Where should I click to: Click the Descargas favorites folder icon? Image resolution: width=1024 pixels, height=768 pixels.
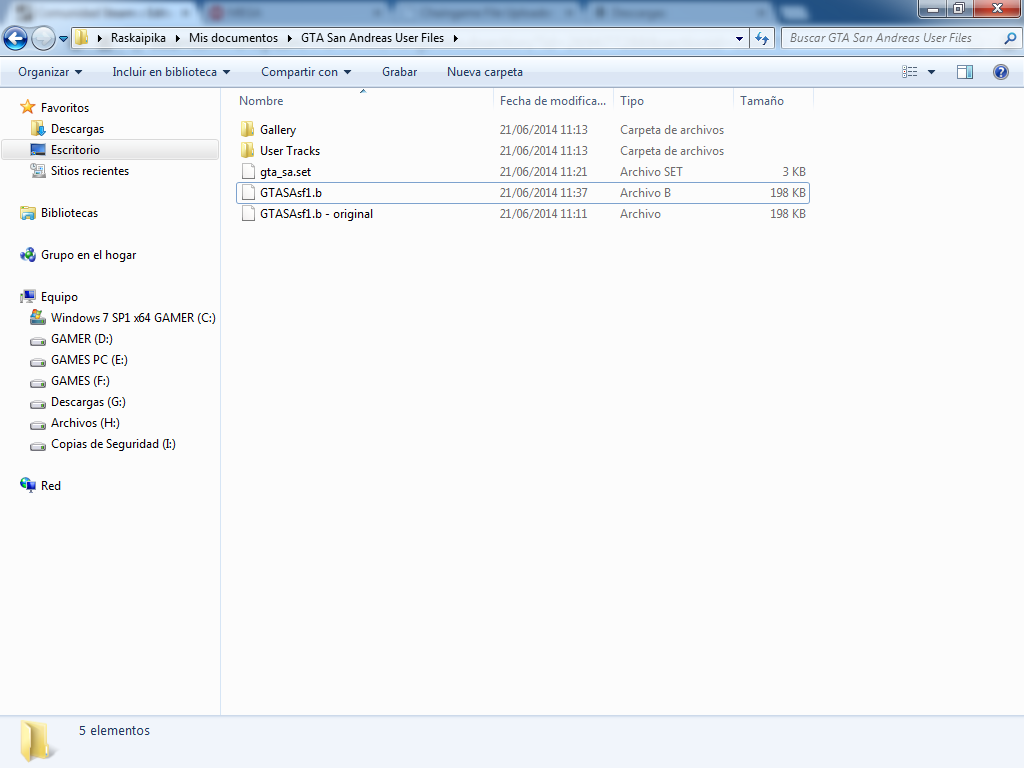[38, 129]
